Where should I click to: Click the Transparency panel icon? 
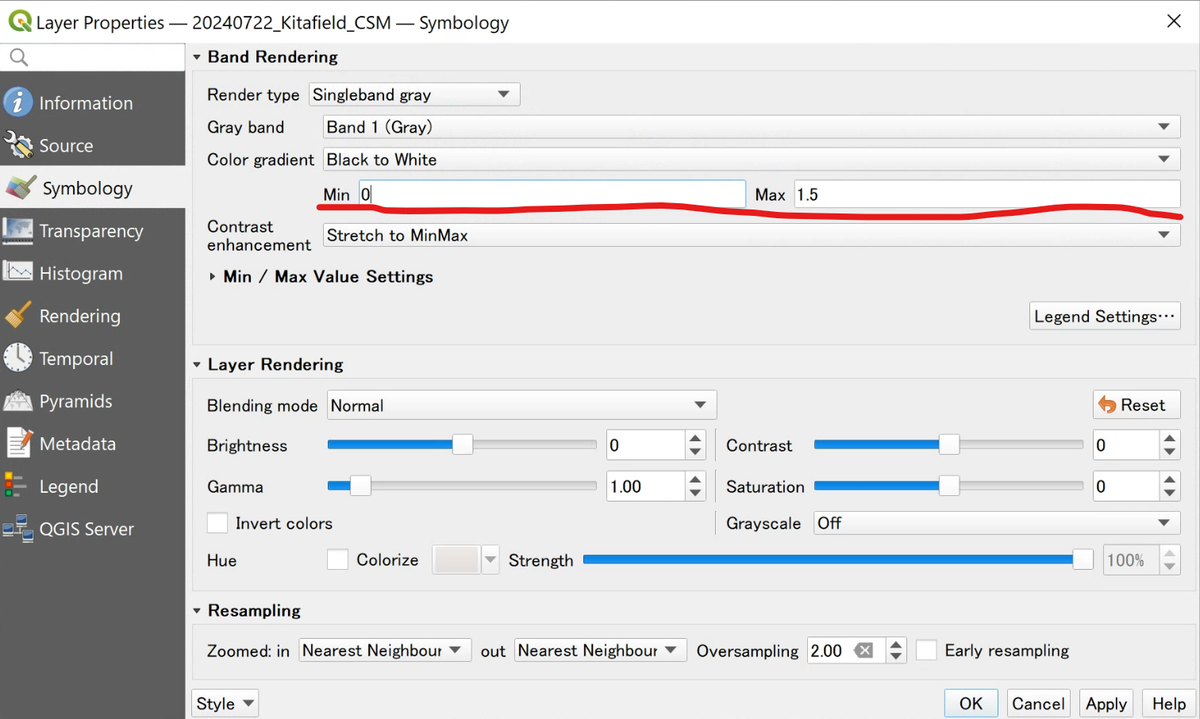click(18, 231)
